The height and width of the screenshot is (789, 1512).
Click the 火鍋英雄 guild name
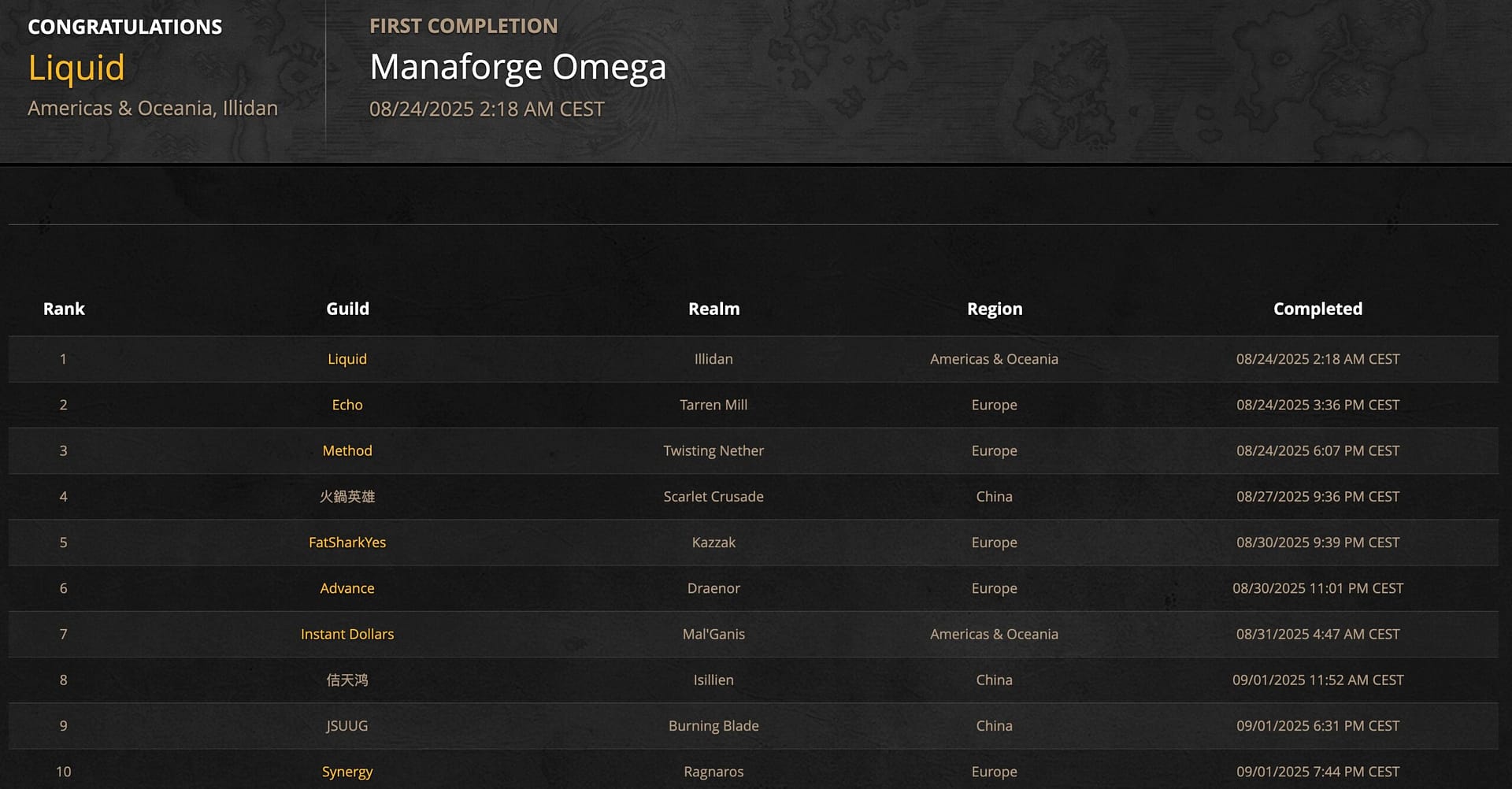(347, 497)
